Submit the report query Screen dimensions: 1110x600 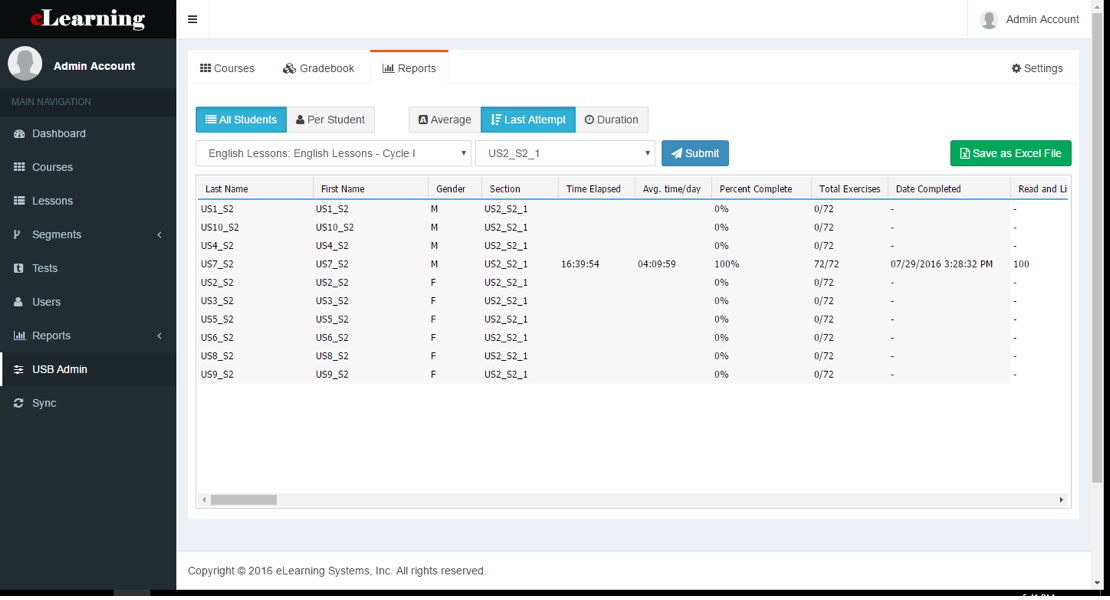pyautogui.click(x=695, y=153)
